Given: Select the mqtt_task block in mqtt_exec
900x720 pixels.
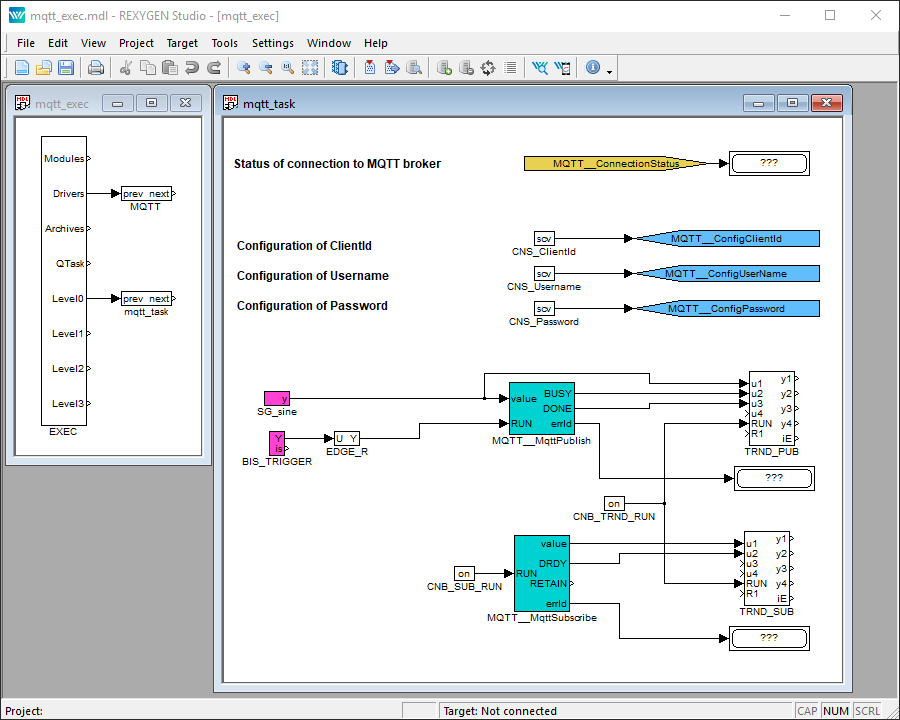Looking at the screenshot, I should point(146,299).
